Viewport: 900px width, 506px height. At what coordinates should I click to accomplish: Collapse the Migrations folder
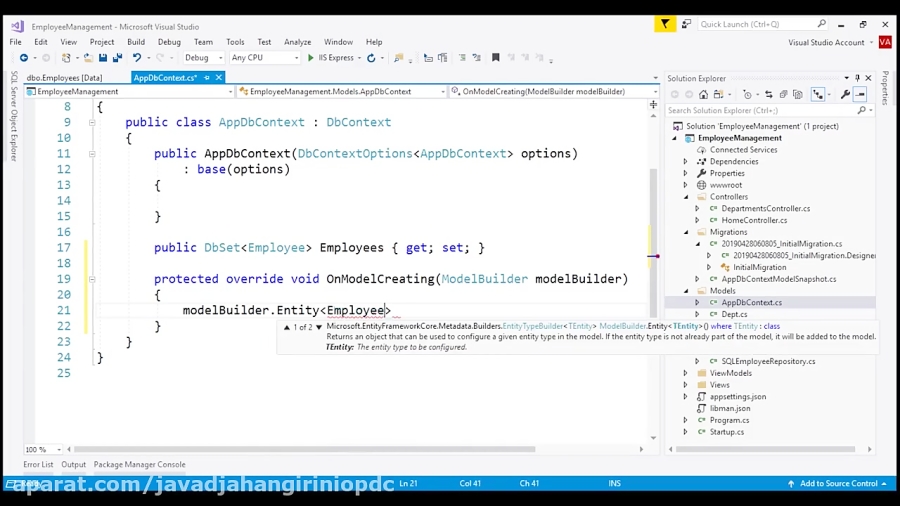pyautogui.click(x=685, y=232)
